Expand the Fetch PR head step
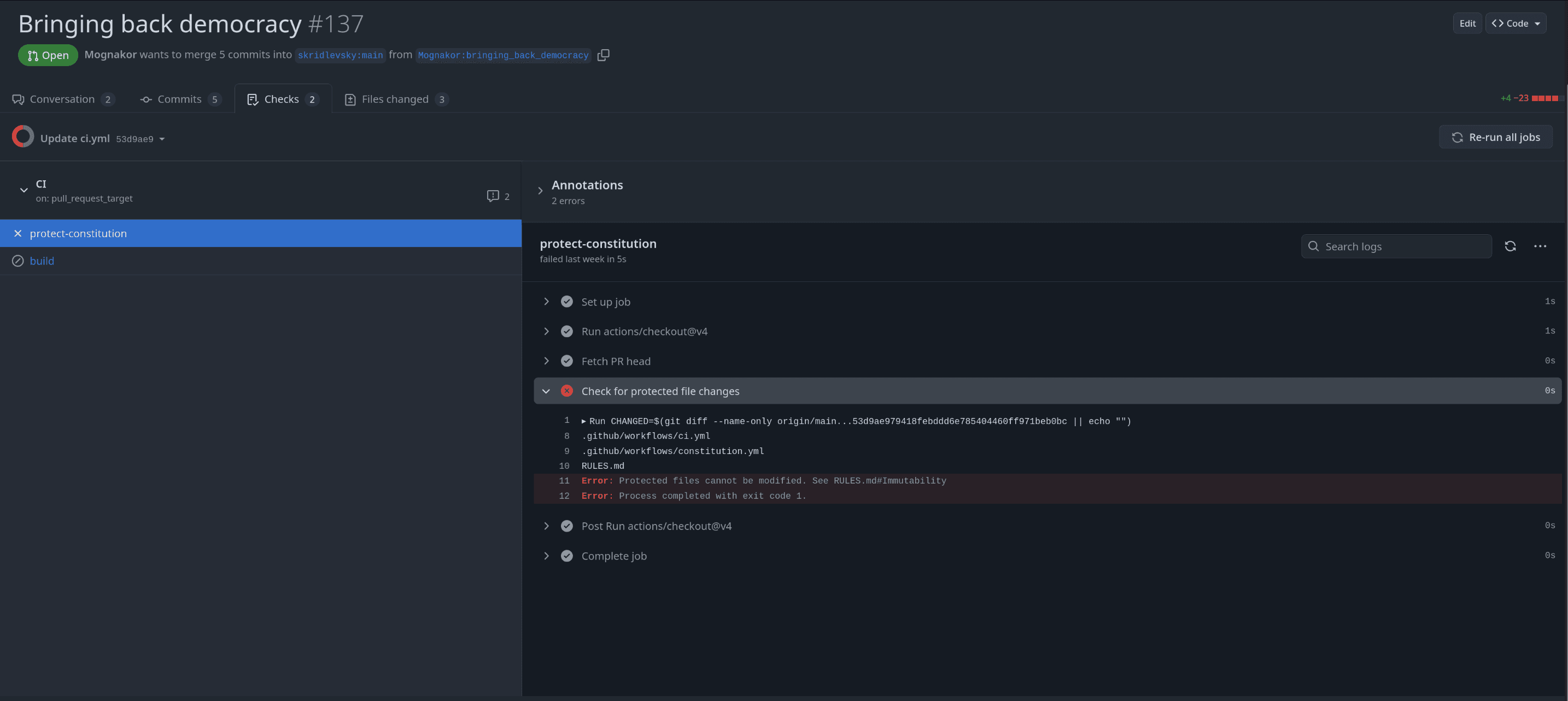1568x701 pixels. coord(546,361)
